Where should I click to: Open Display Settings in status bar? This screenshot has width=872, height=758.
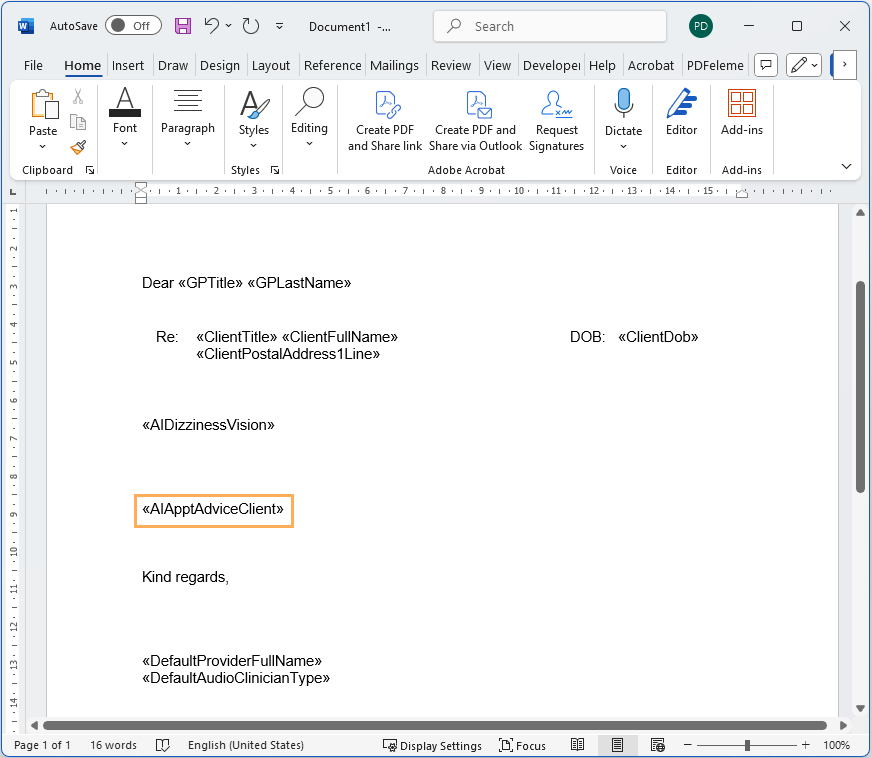point(433,746)
